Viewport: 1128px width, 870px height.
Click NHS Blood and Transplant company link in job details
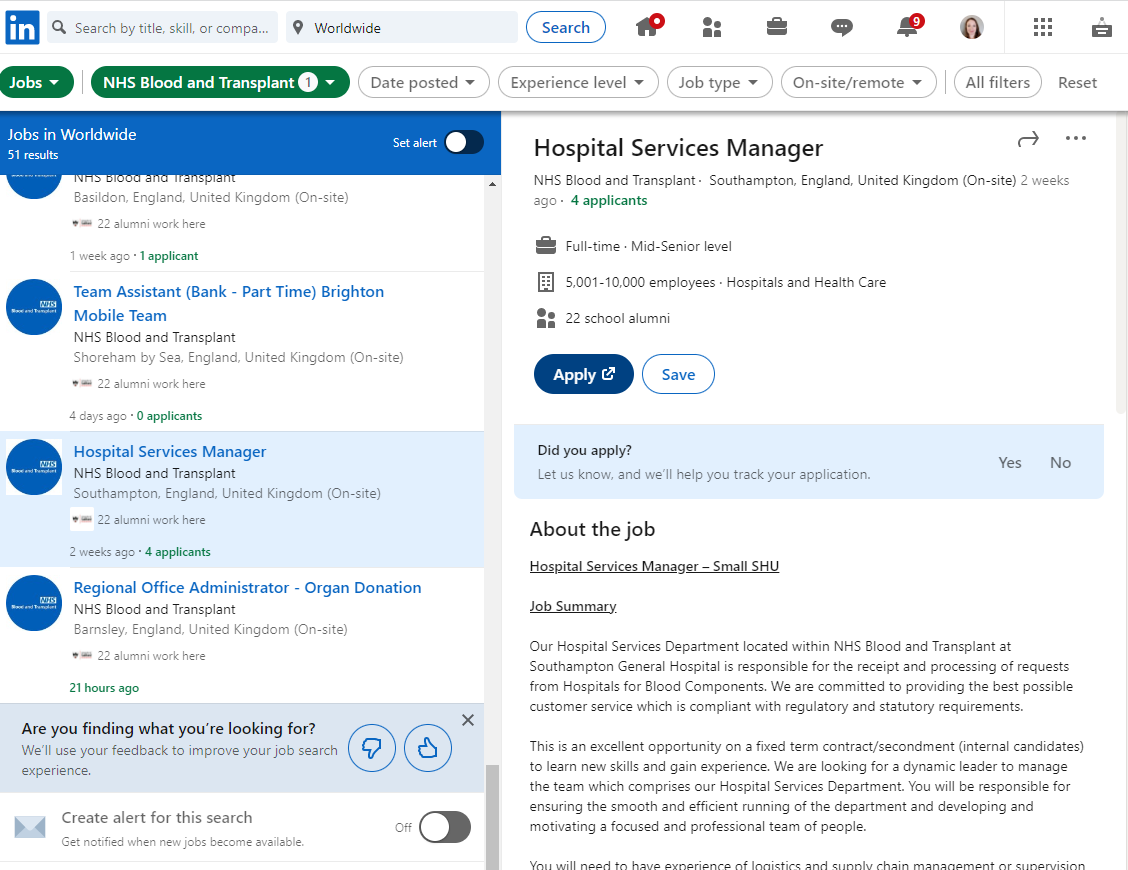pos(614,180)
